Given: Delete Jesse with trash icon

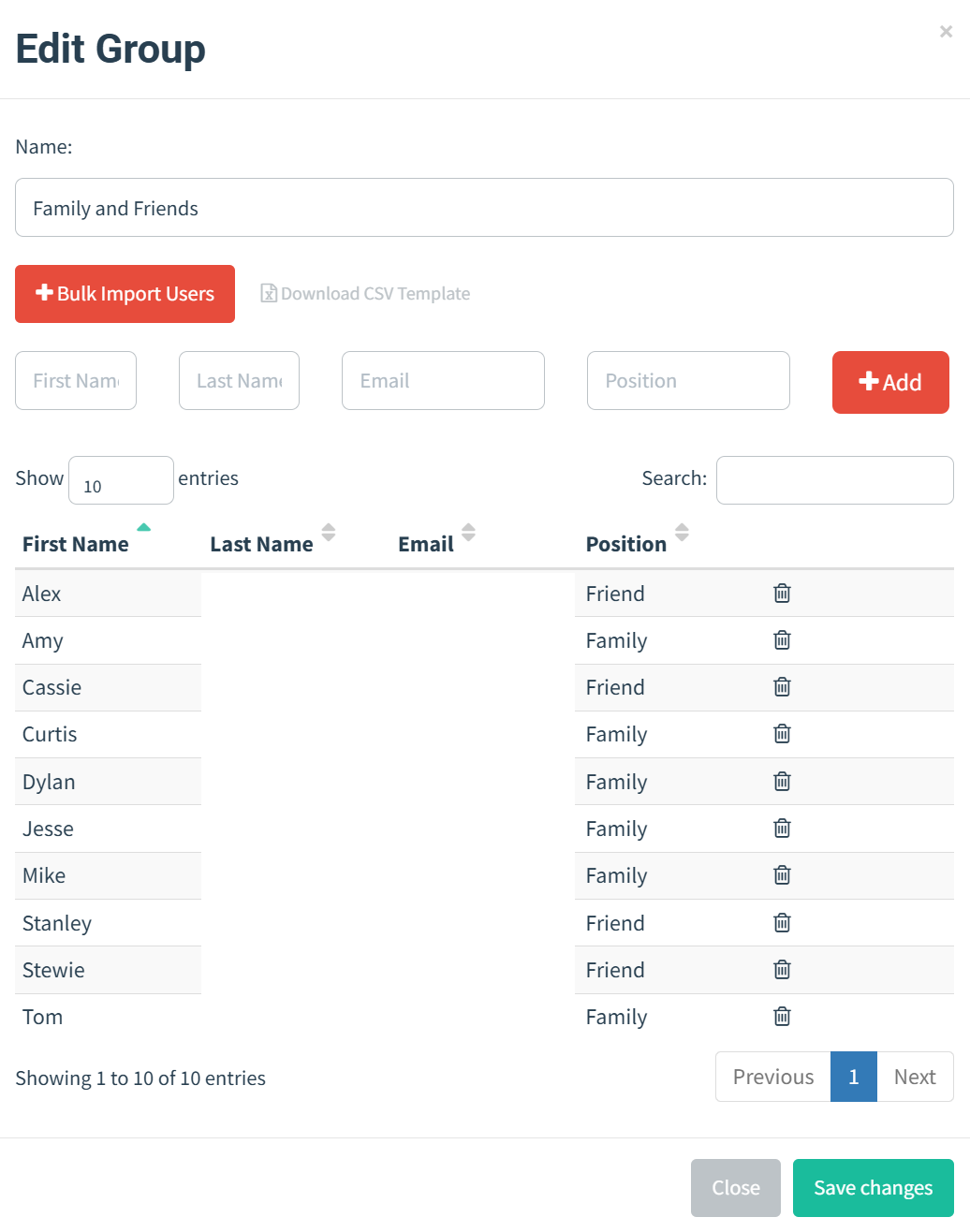Looking at the screenshot, I should pos(782,829).
